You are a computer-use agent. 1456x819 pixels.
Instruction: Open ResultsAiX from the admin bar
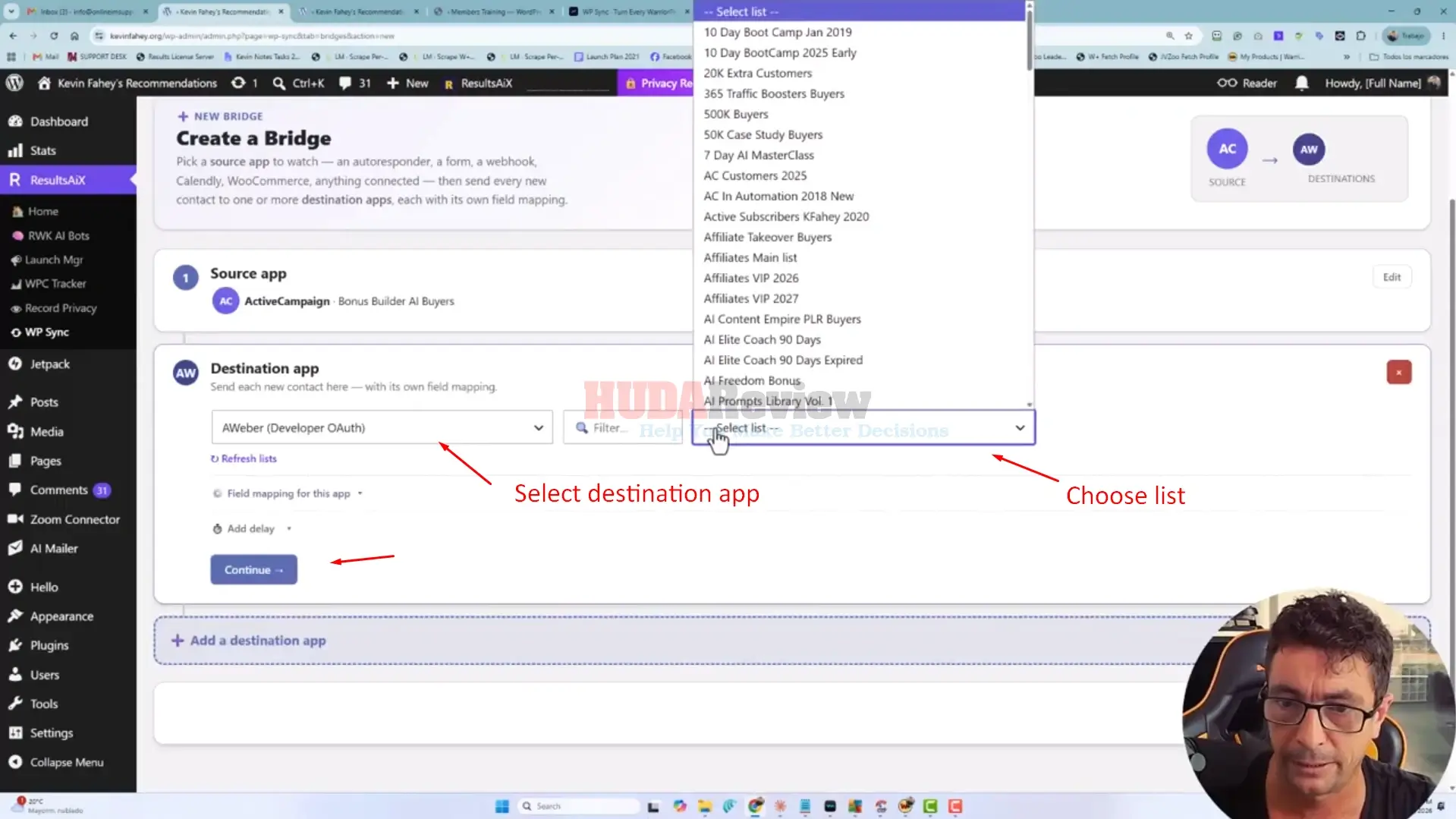(478, 83)
